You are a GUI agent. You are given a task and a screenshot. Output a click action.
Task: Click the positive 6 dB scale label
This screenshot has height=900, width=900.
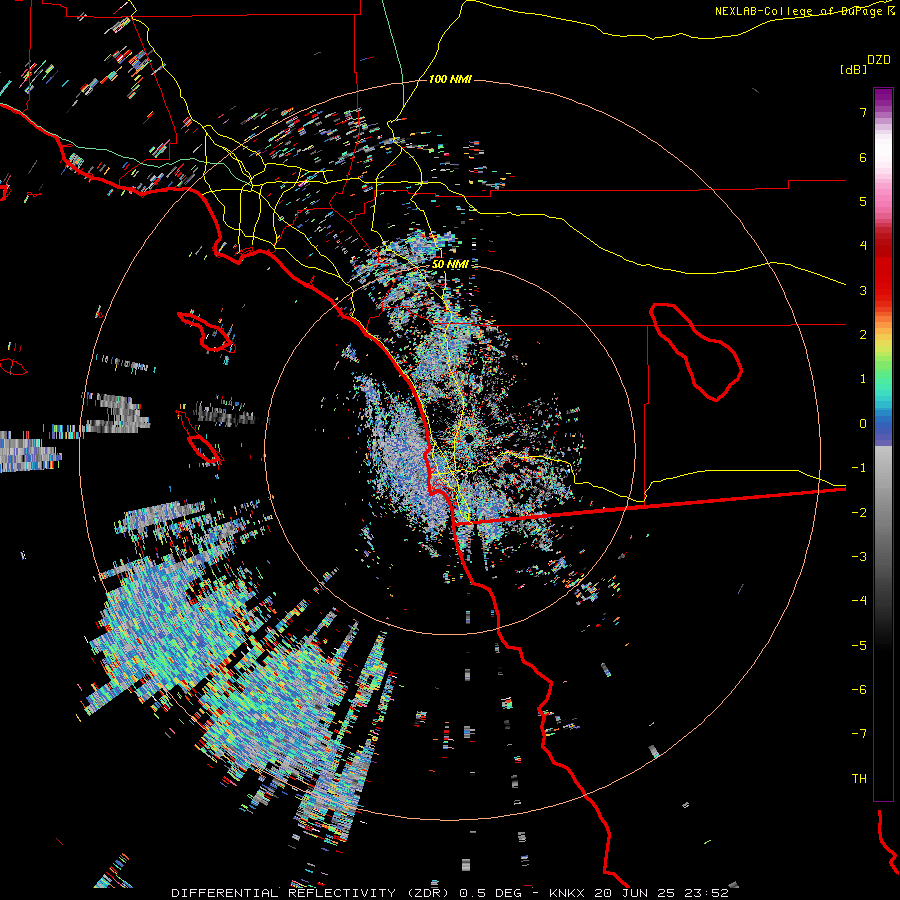[x=863, y=157]
